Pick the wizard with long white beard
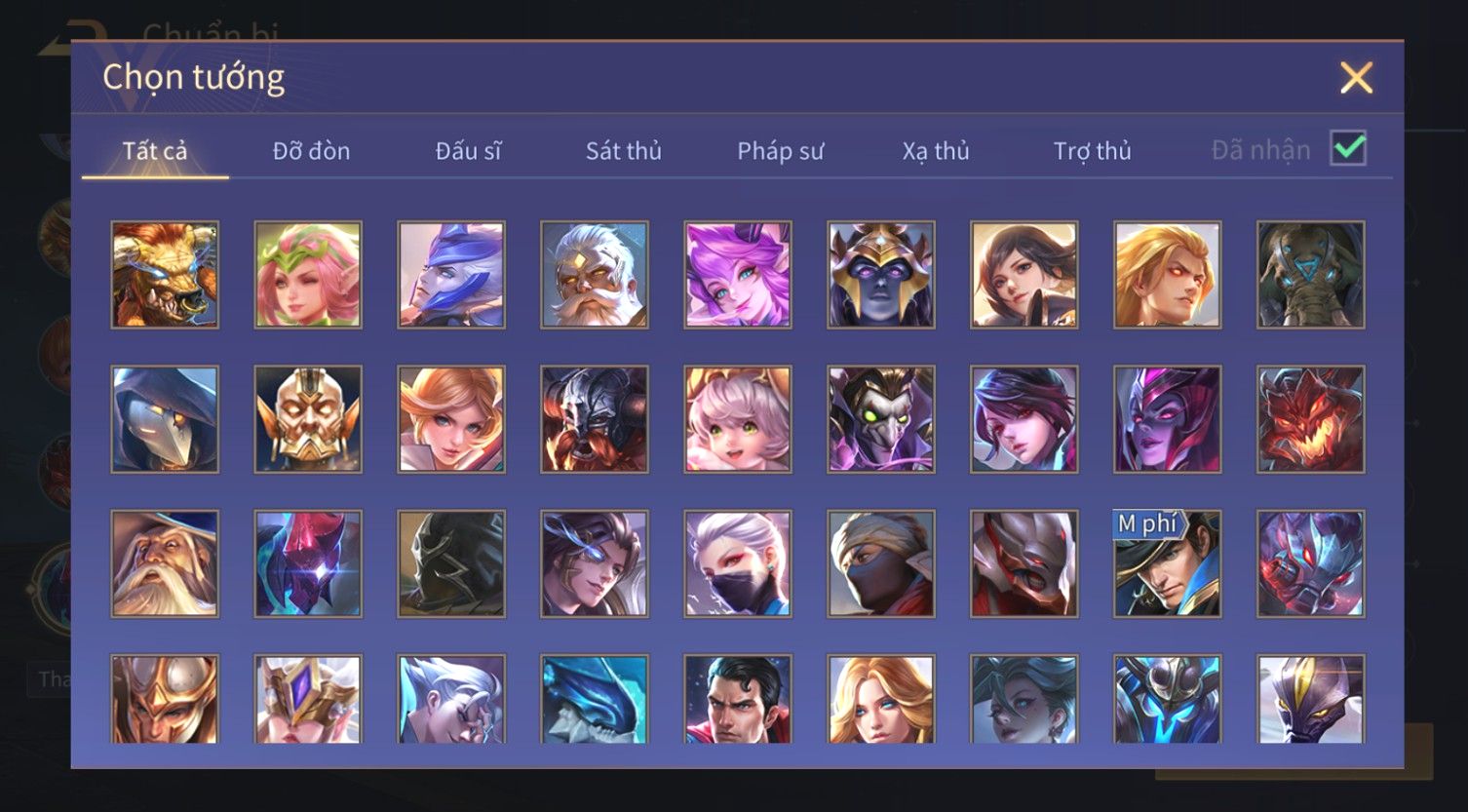Image resolution: width=1468 pixels, height=812 pixels. [165, 563]
